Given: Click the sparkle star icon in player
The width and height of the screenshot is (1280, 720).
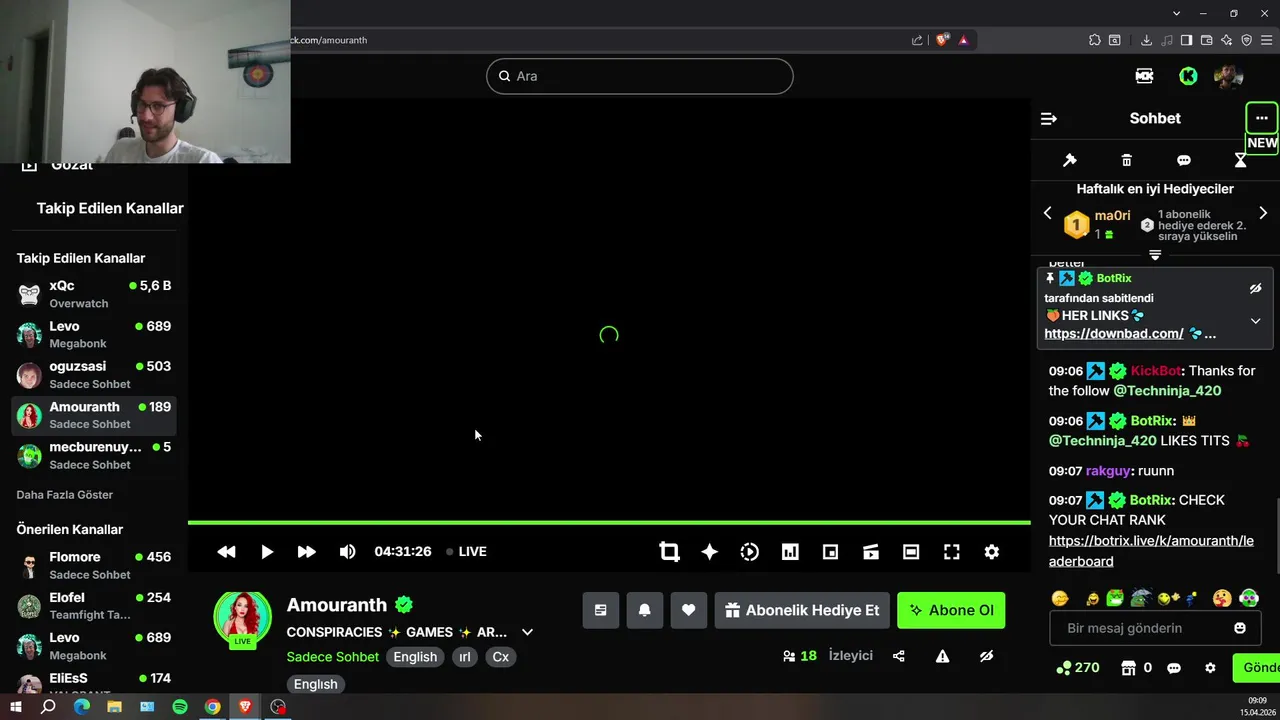Looking at the screenshot, I should 709,552.
